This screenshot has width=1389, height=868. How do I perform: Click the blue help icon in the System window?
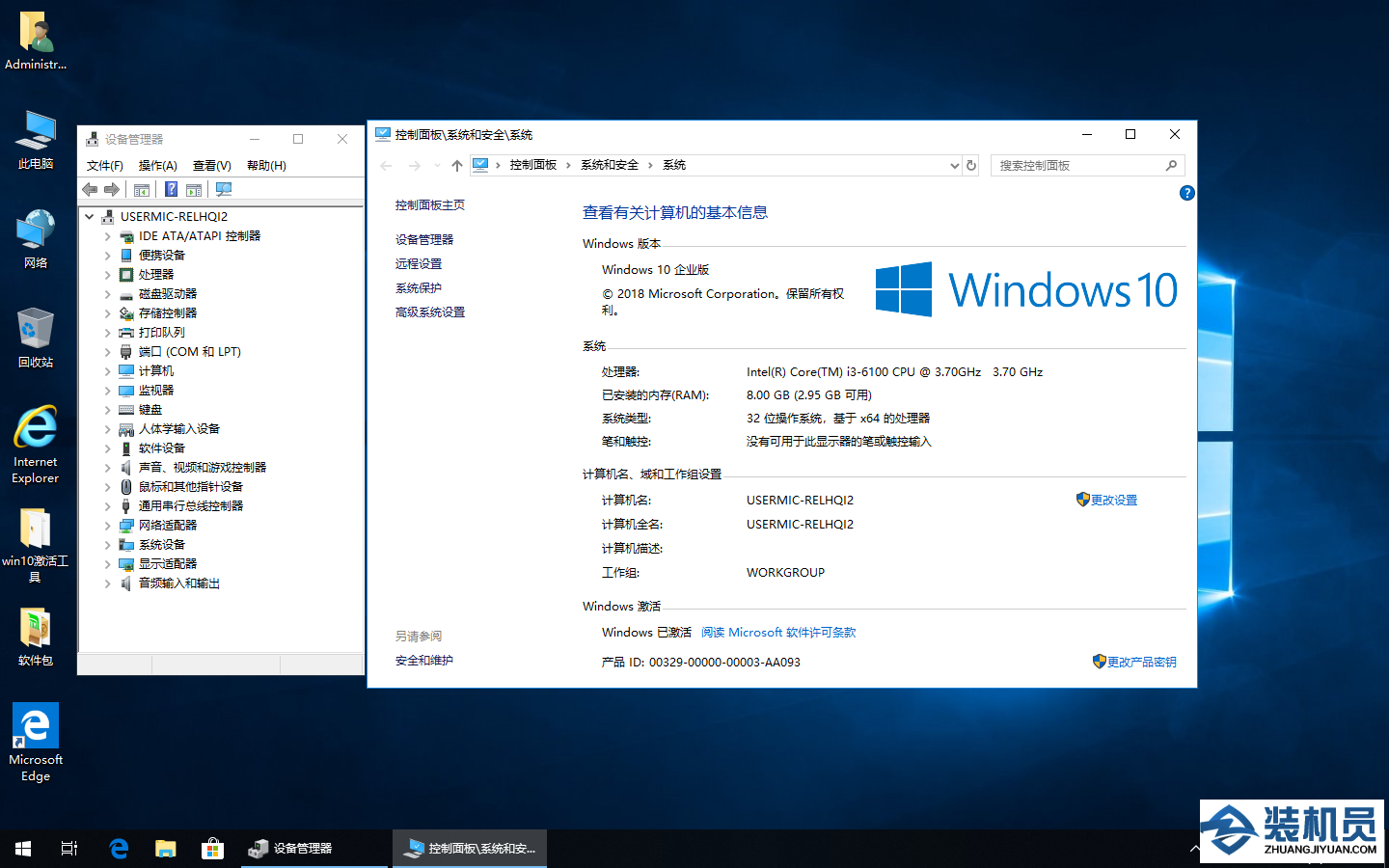point(1186,193)
